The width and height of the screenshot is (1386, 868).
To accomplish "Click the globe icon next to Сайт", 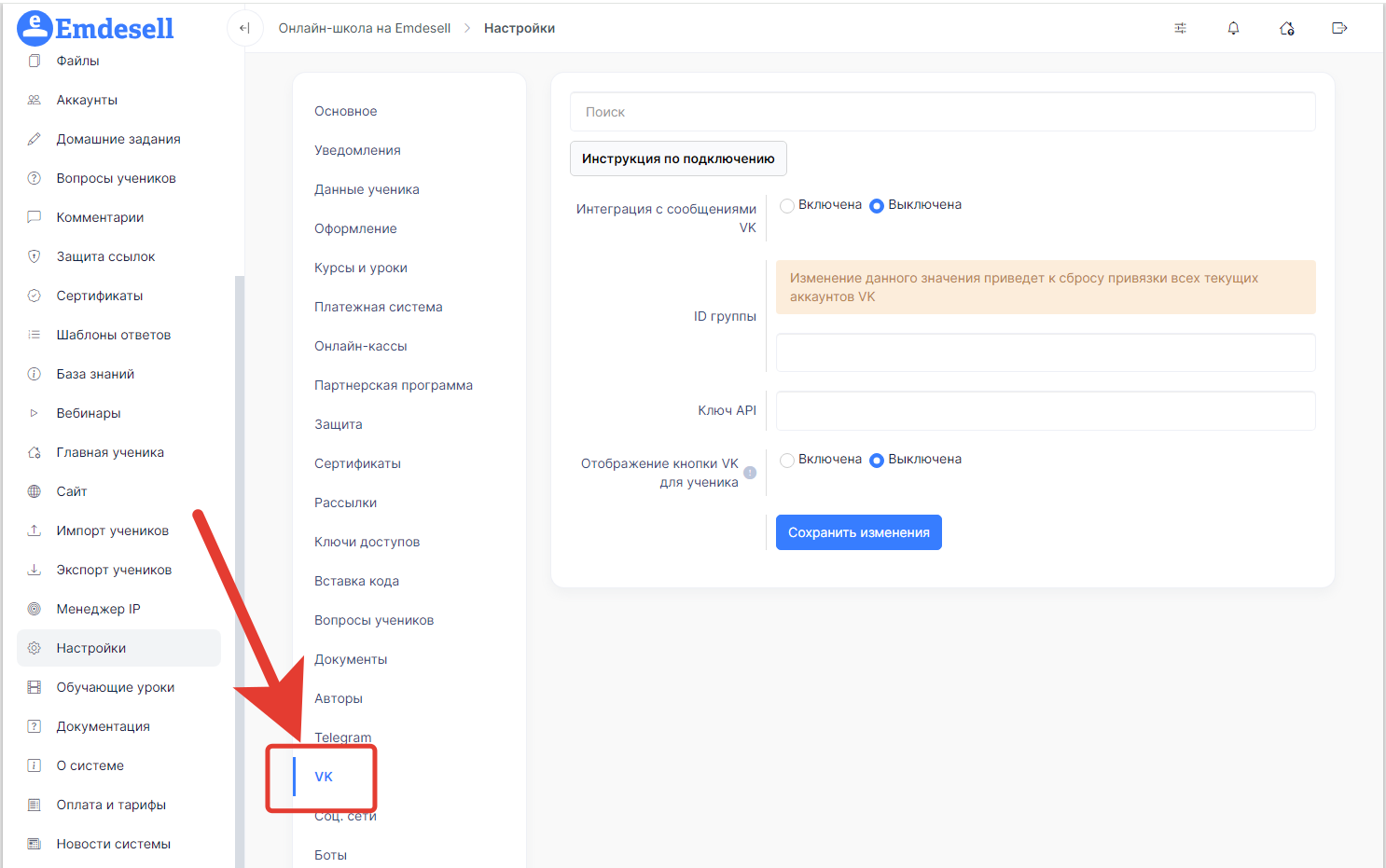I will (35, 491).
